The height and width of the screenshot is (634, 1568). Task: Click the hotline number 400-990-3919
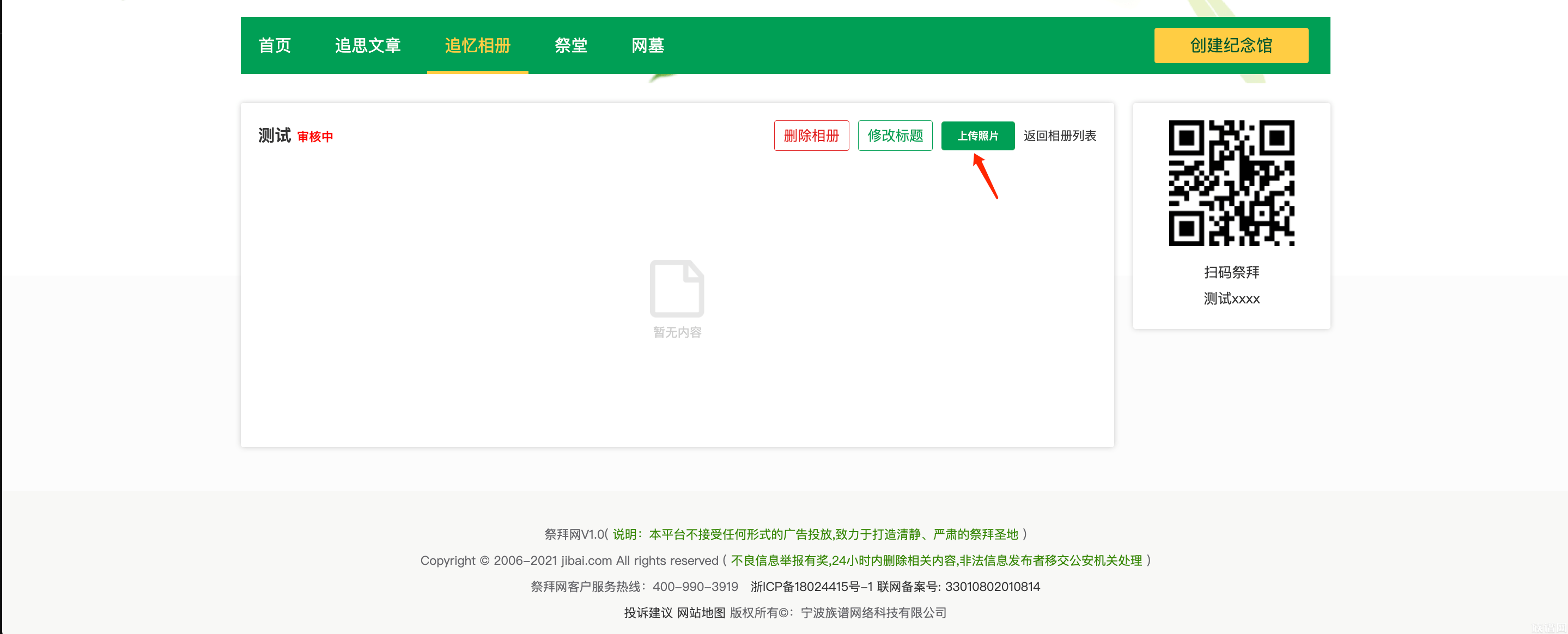(695, 587)
